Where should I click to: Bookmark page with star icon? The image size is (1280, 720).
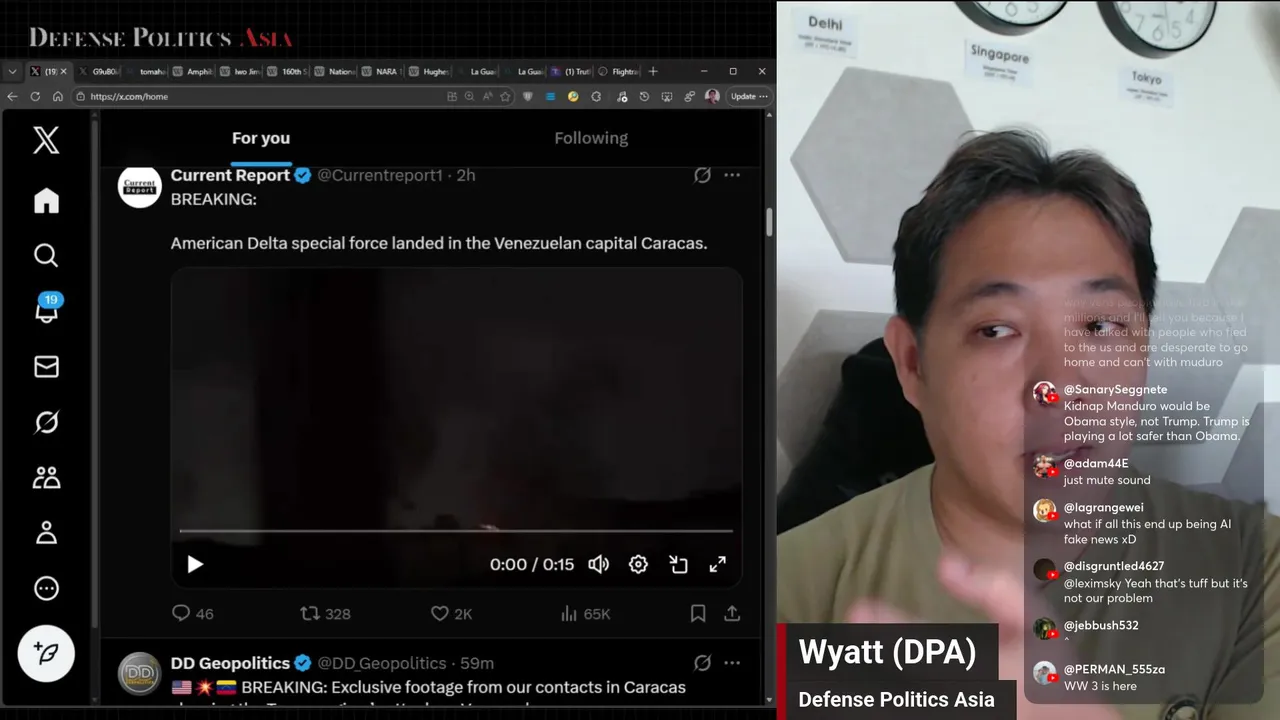[x=505, y=96]
